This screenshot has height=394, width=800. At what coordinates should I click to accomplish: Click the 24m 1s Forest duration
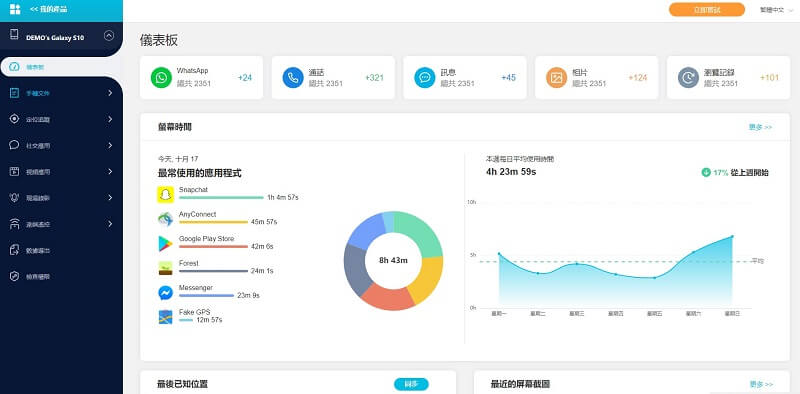tap(262, 271)
